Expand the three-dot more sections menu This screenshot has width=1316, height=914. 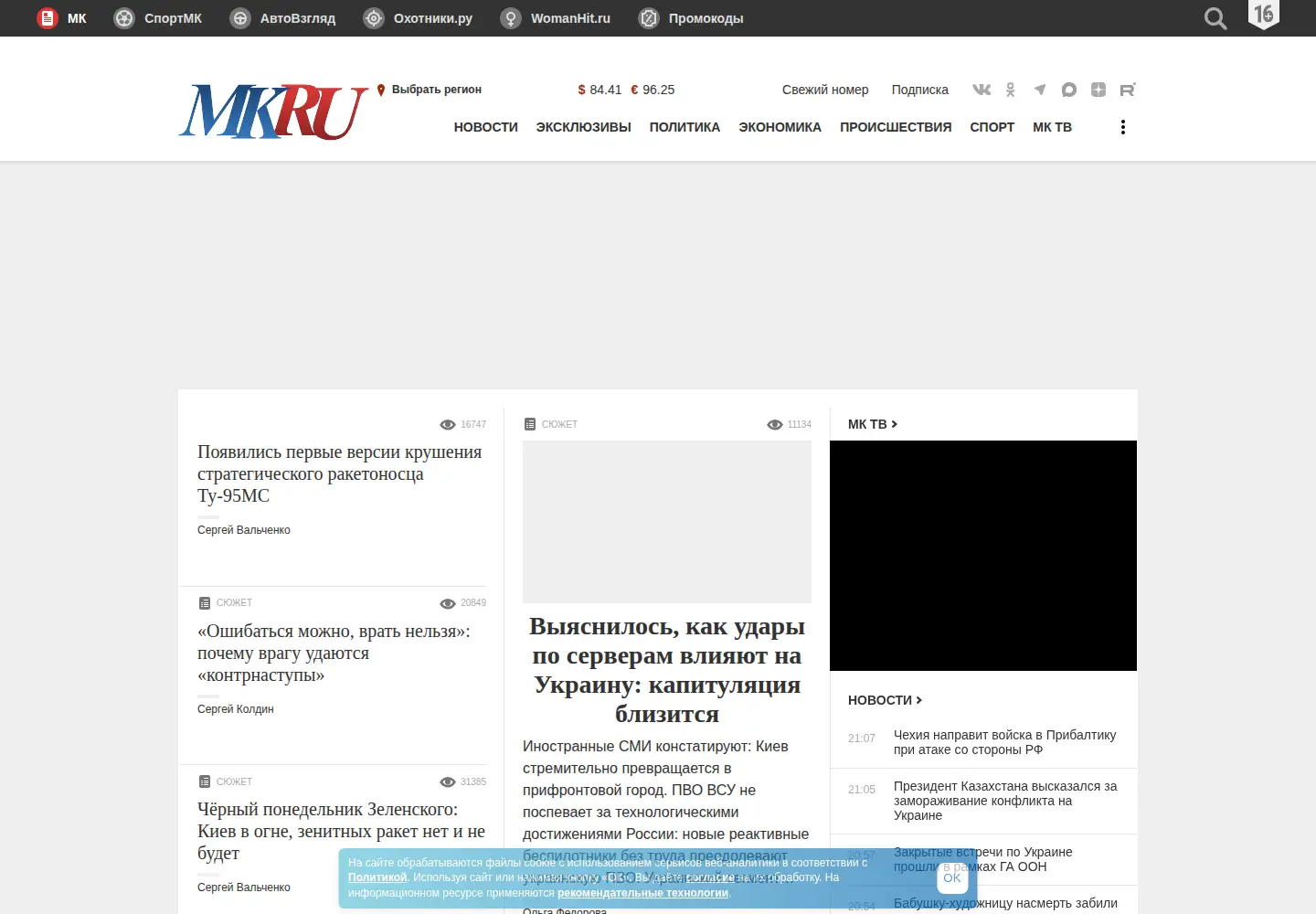(x=1123, y=127)
